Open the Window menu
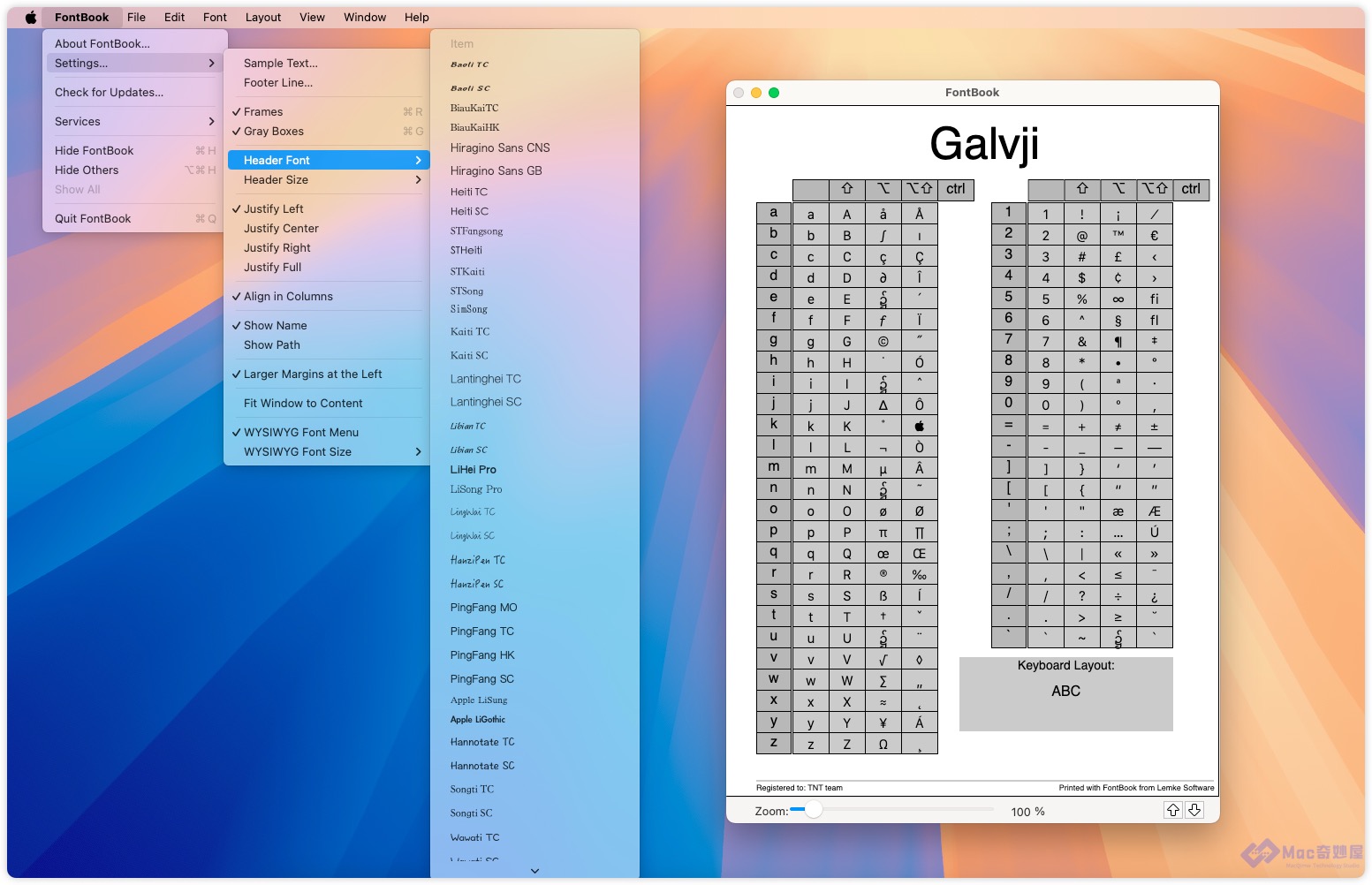Screen dimensions: 1372x885 365,17
